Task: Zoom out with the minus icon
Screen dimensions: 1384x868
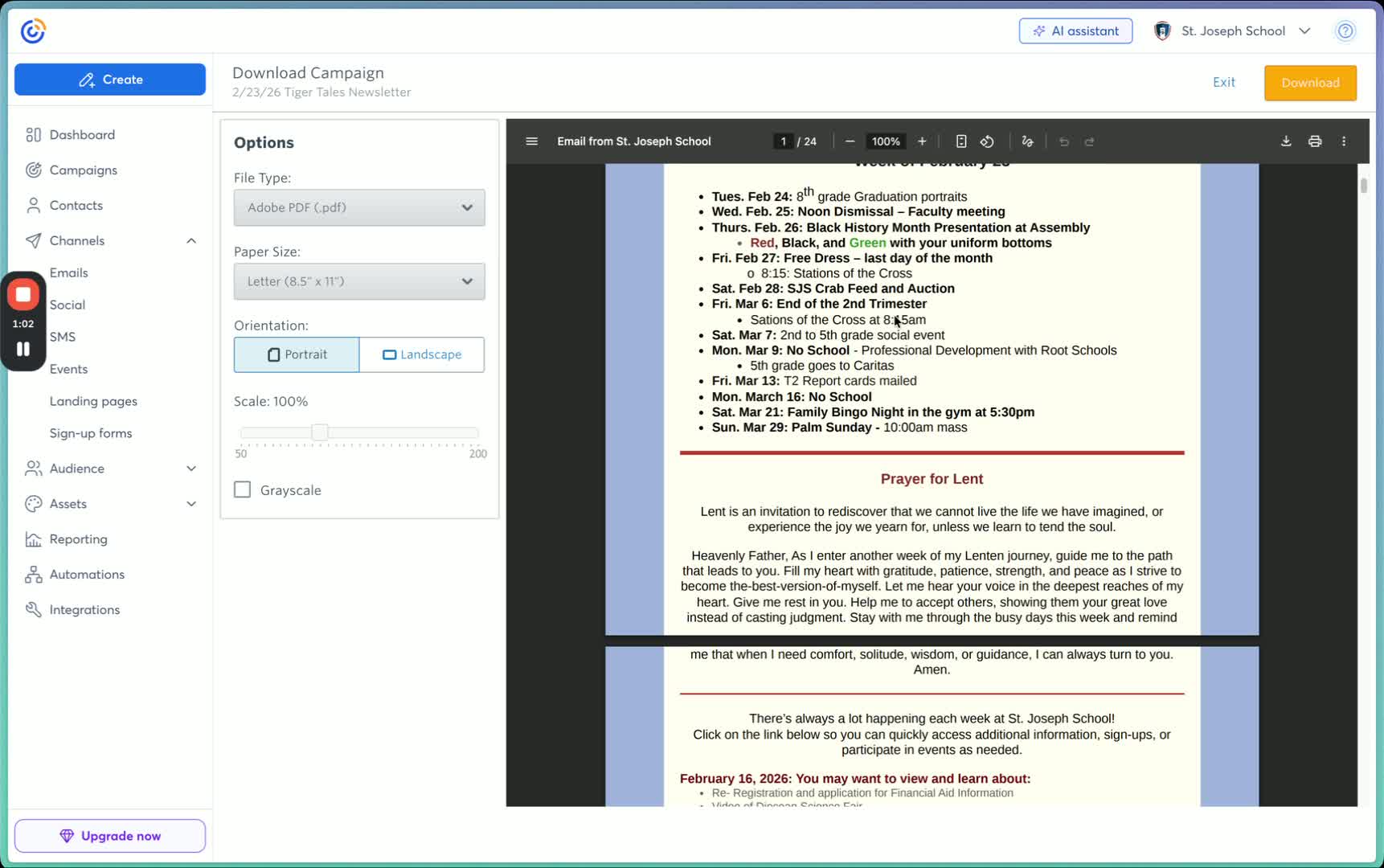Action: pyautogui.click(x=850, y=141)
